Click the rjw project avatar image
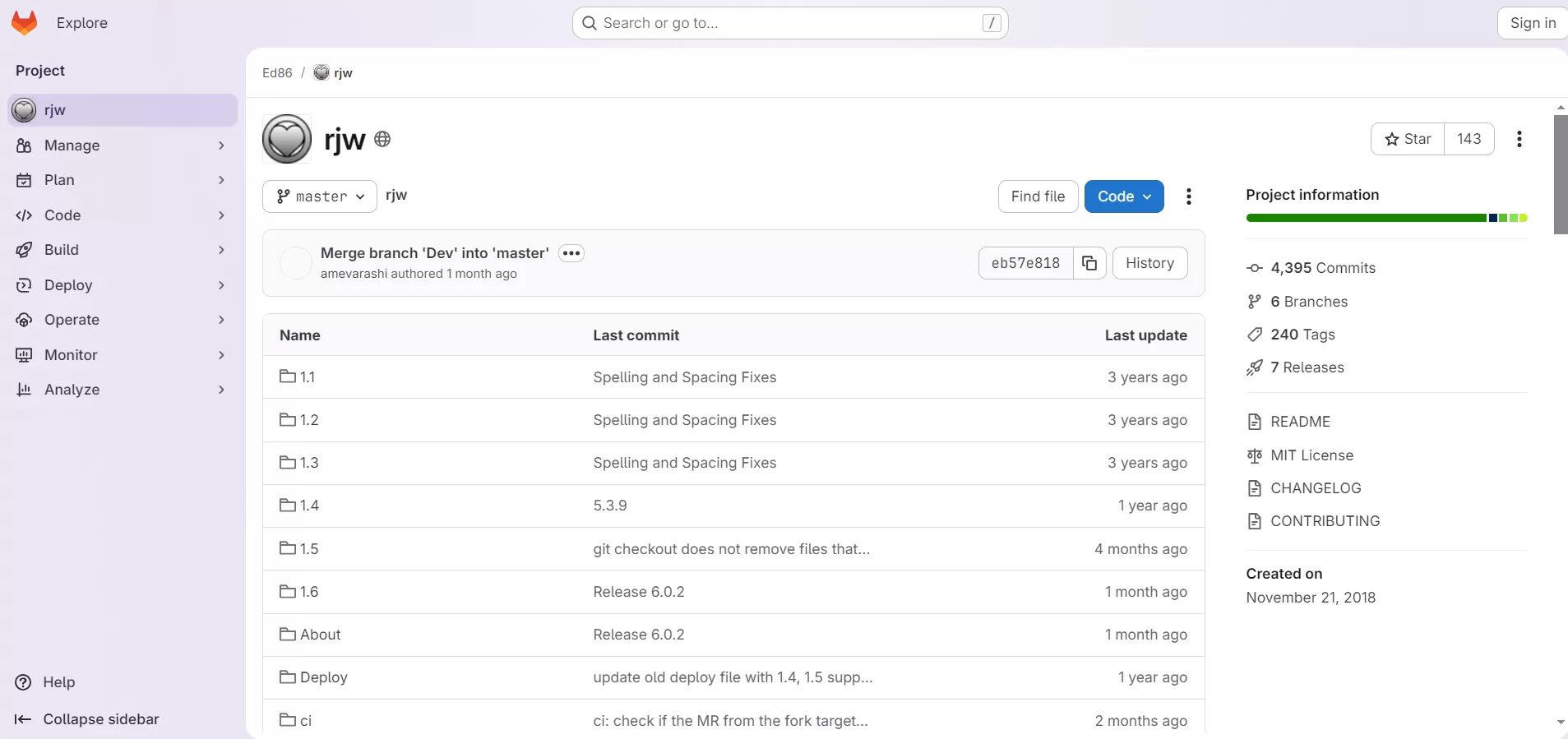Image resolution: width=1568 pixels, height=739 pixels. 287,139
